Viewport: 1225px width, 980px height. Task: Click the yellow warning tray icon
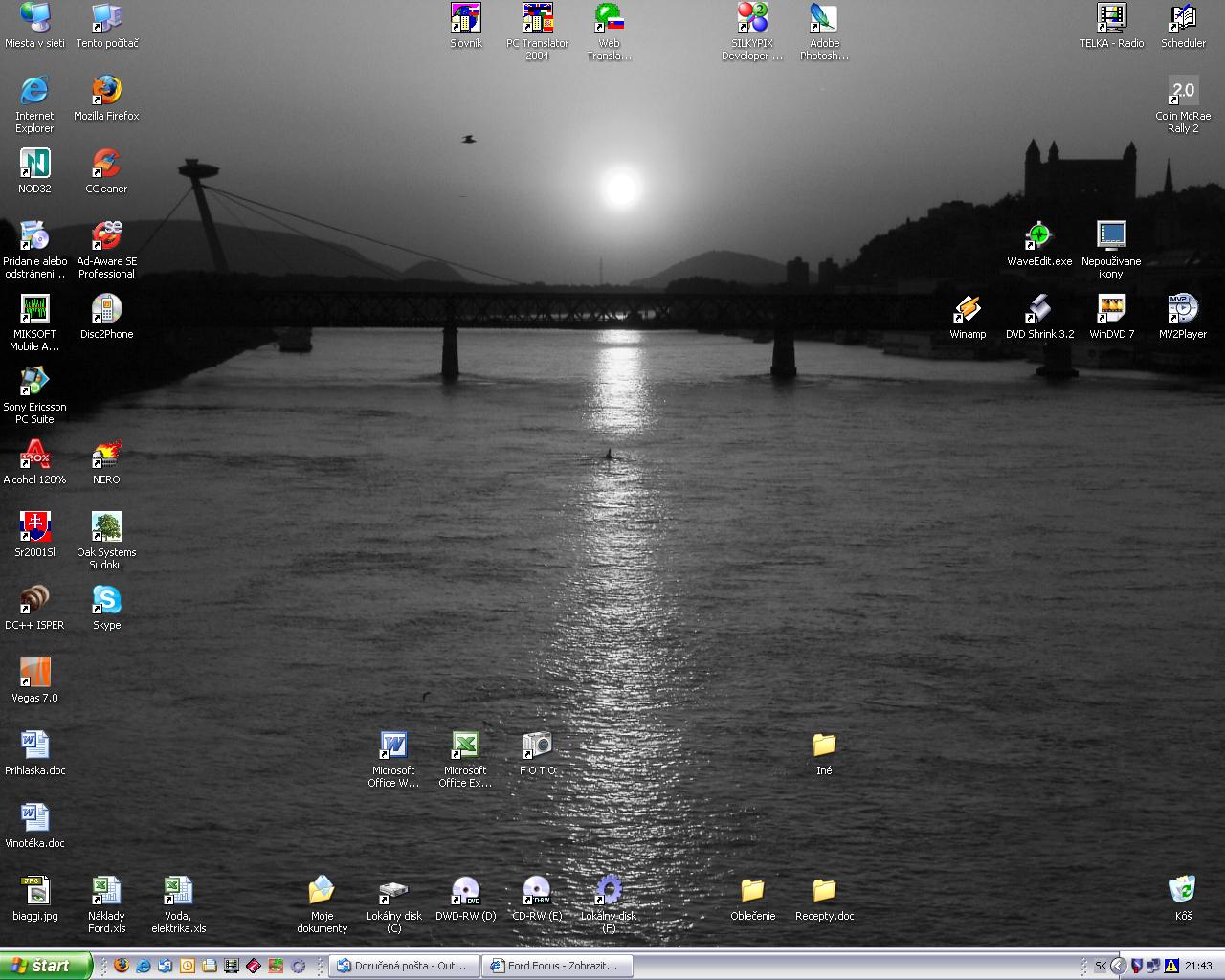[x=1170, y=966]
